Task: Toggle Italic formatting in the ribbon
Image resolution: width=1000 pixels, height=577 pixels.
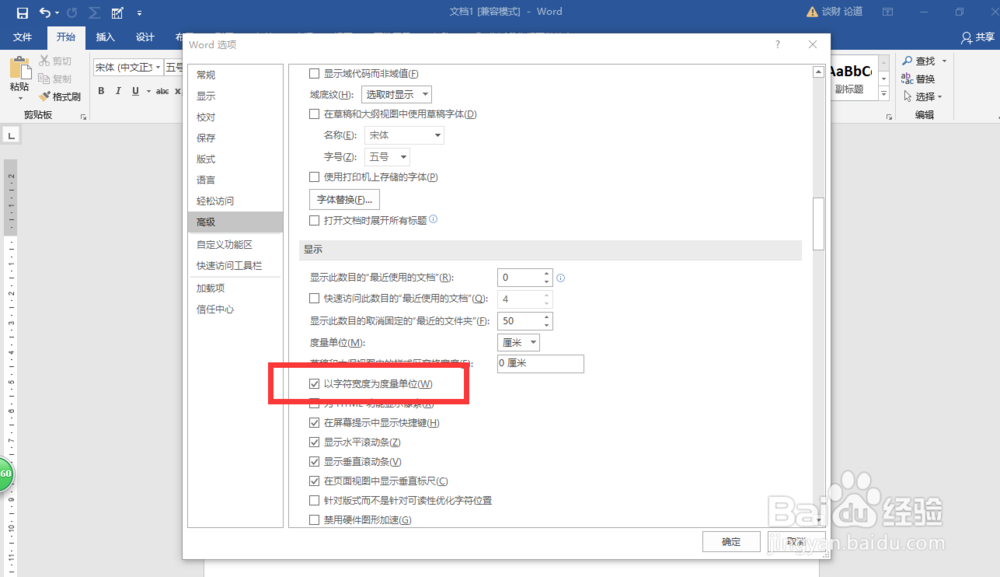Action: [118, 91]
